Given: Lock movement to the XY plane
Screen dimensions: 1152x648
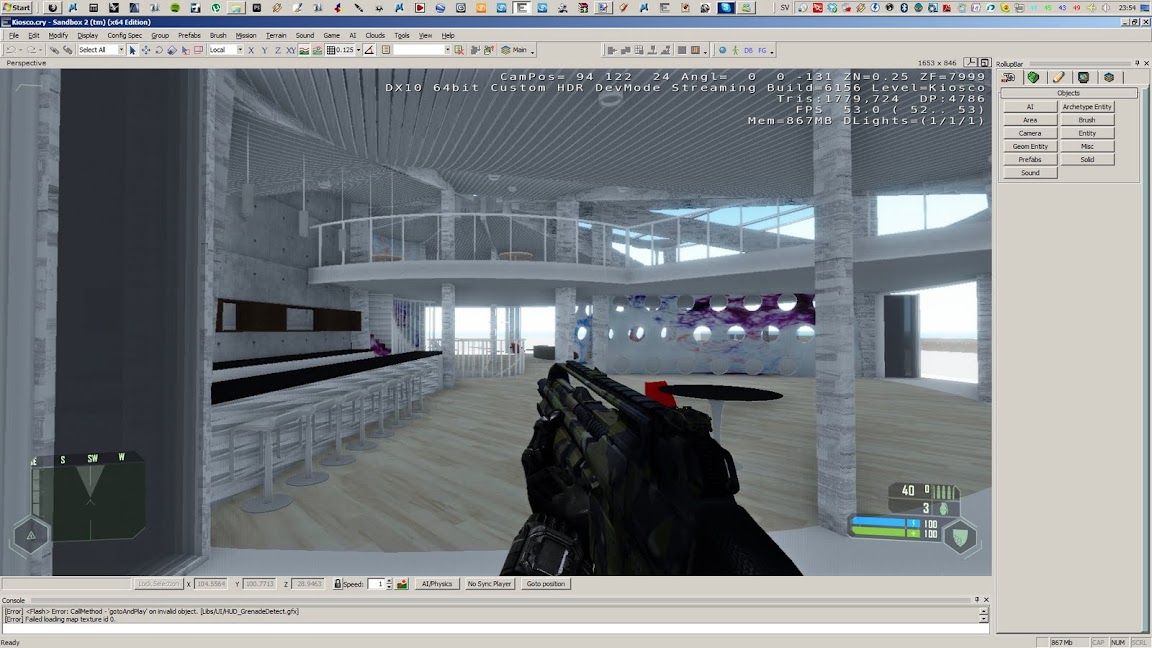Looking at the screenshot, I should [291, 50].
